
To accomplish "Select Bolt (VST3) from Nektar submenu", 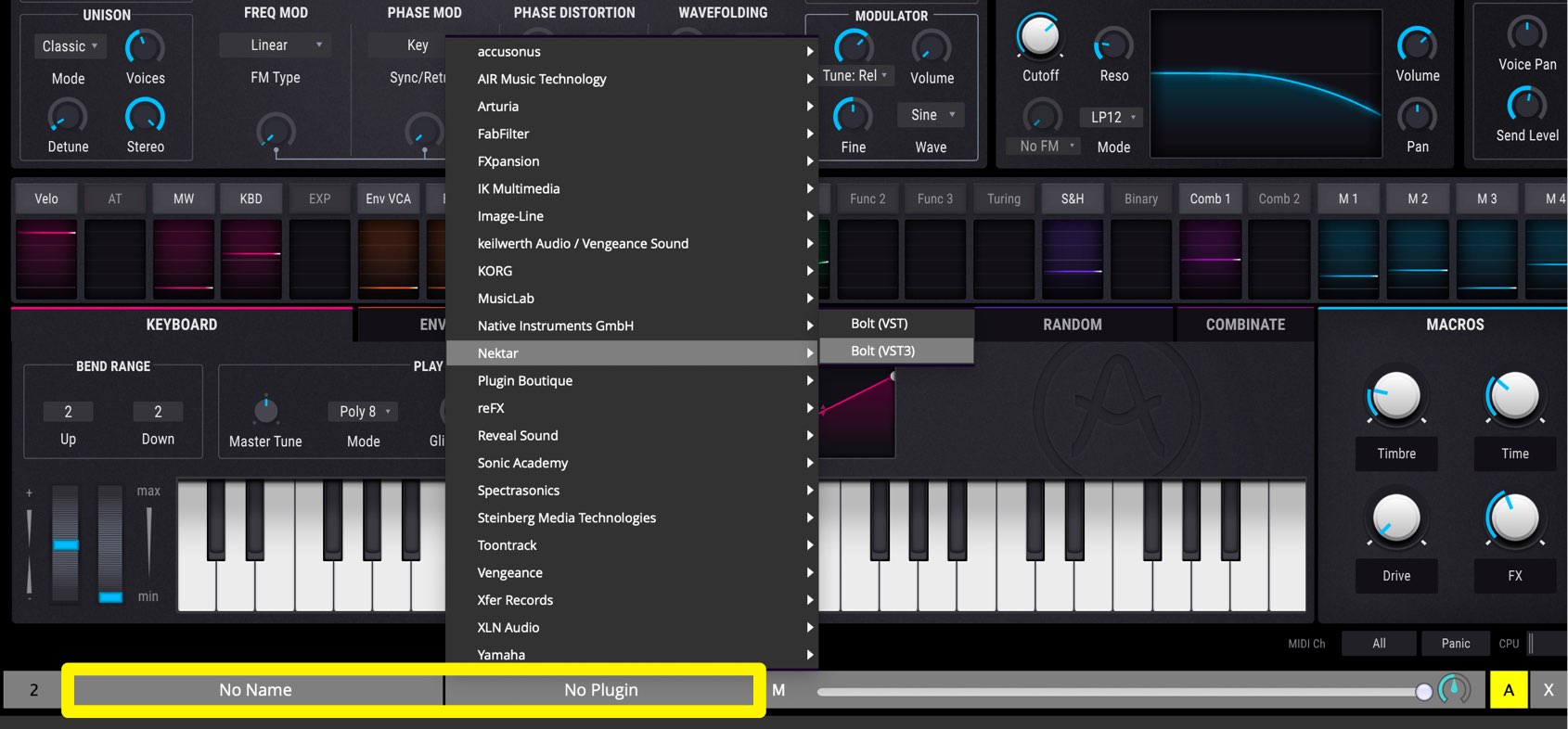I will coord(896,351).
